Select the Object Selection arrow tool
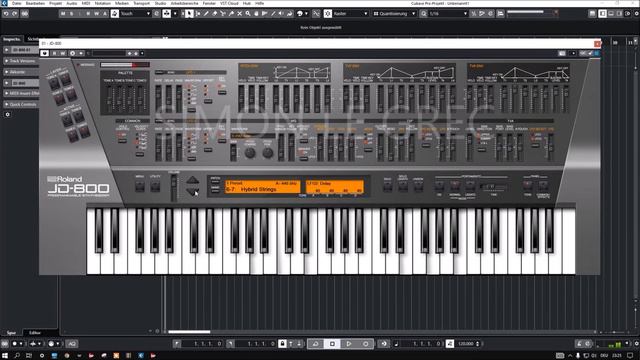Image resolution: width=640 pixels, height=360 pixels. click(x=189, y=13)
